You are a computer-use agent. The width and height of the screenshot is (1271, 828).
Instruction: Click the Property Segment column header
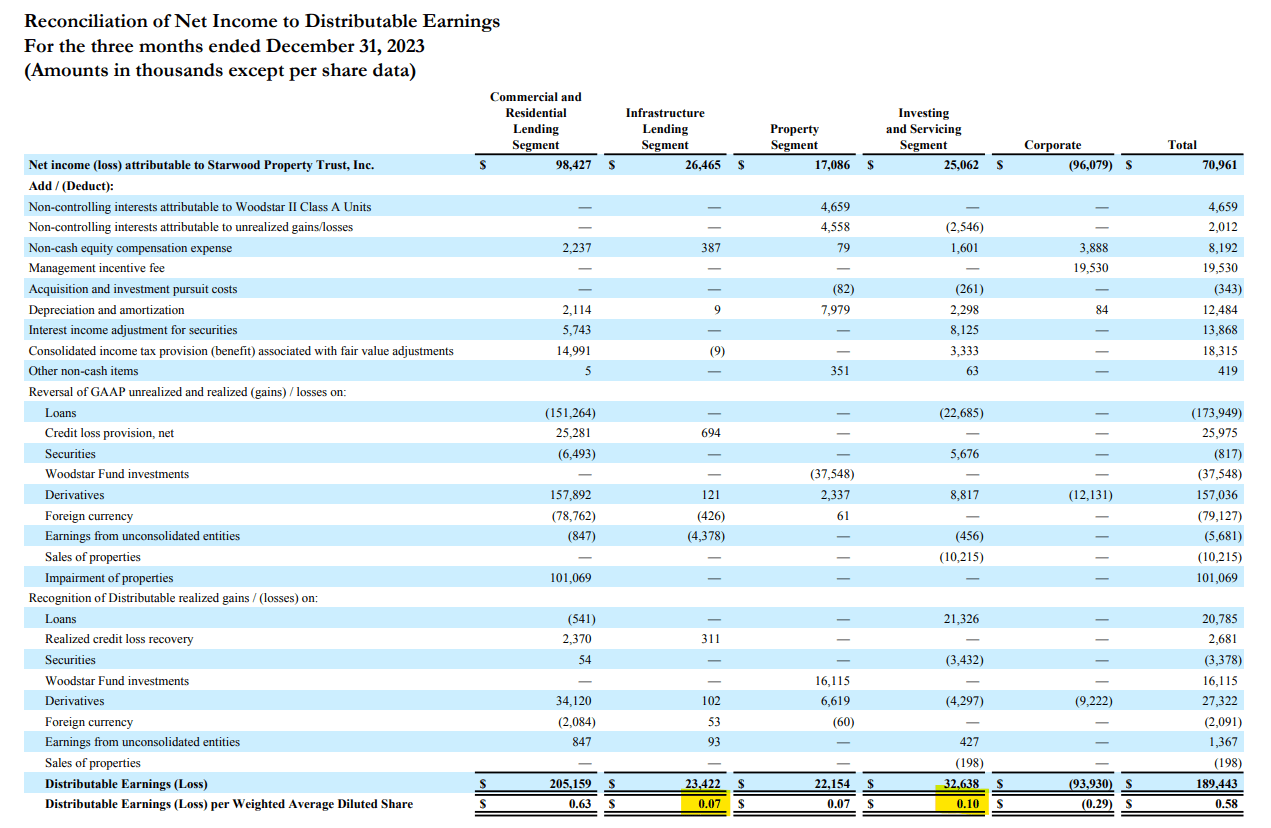coord(794,137)
